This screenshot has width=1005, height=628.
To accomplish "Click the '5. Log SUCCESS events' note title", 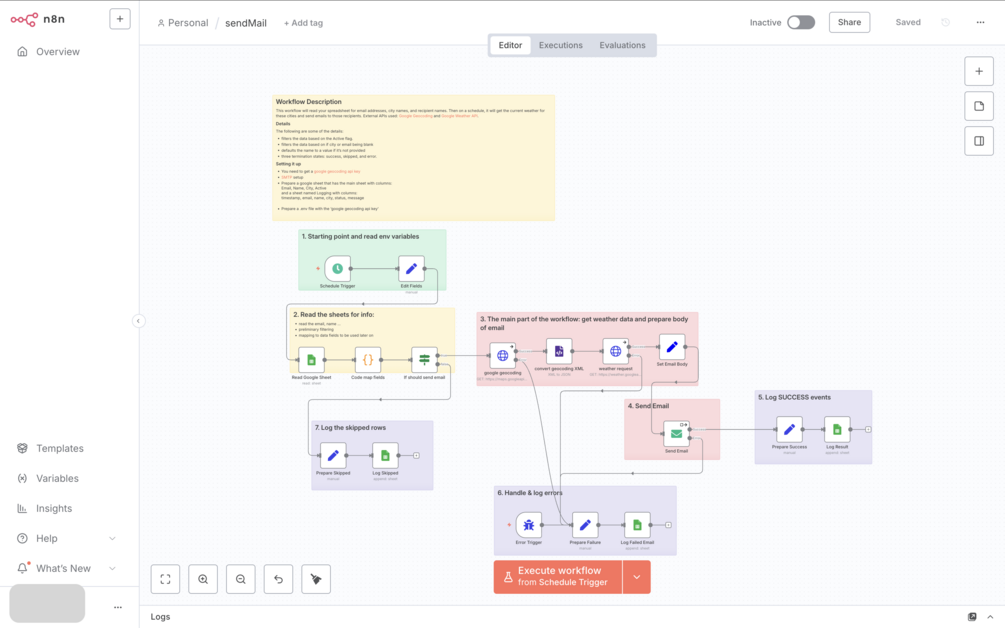I will pos(794,397).
